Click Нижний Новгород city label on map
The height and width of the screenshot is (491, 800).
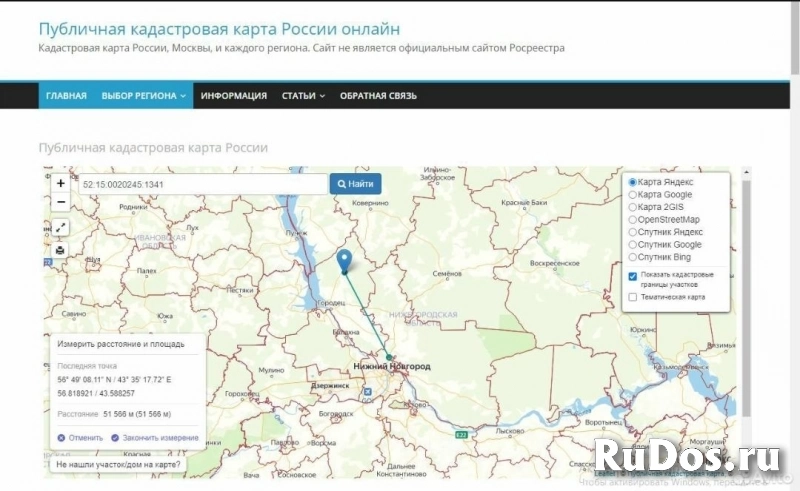[x=392, y=366]
